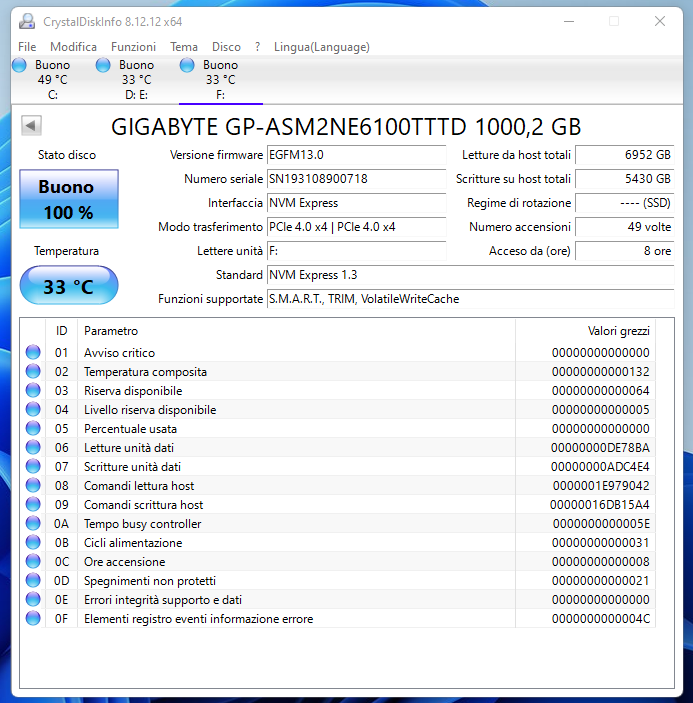Select the Temperatura composita parameter name

click(x=146, y=372)
